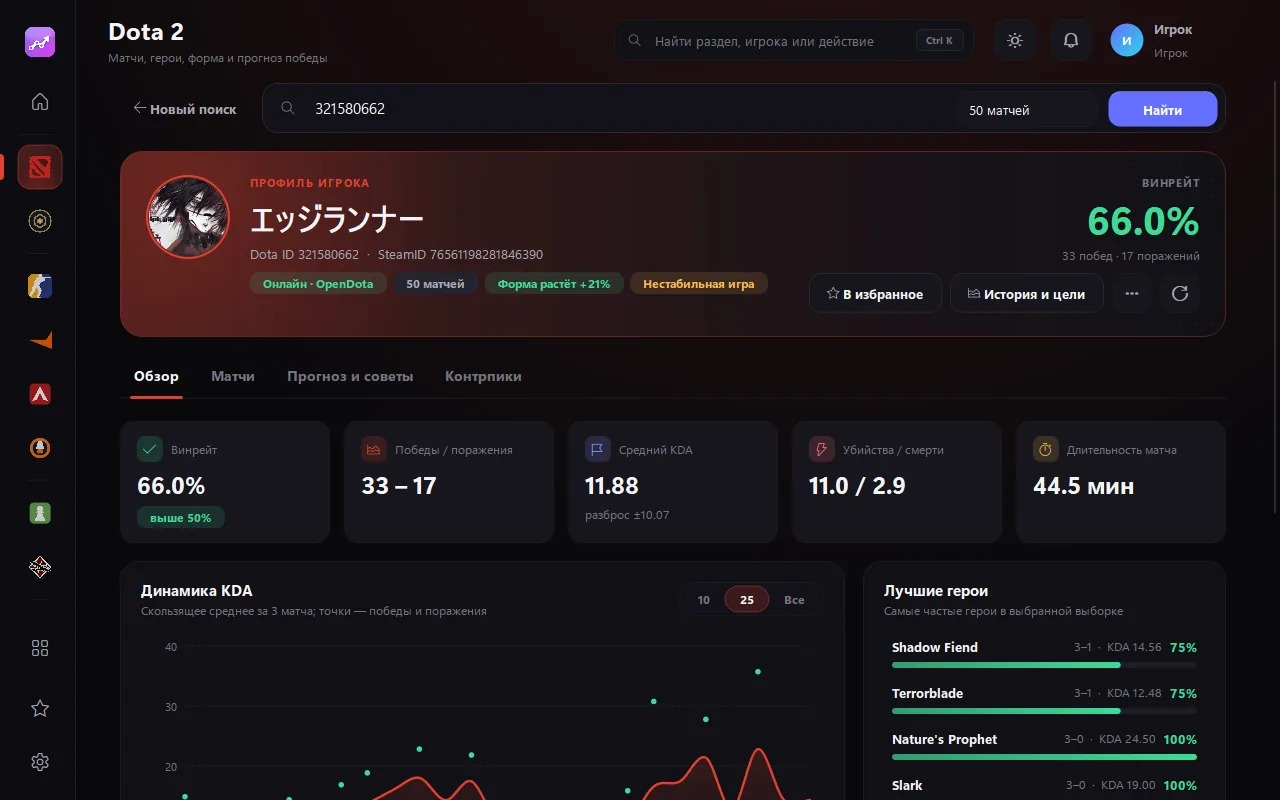Open the orange arrow game sidebar icon

40,340
